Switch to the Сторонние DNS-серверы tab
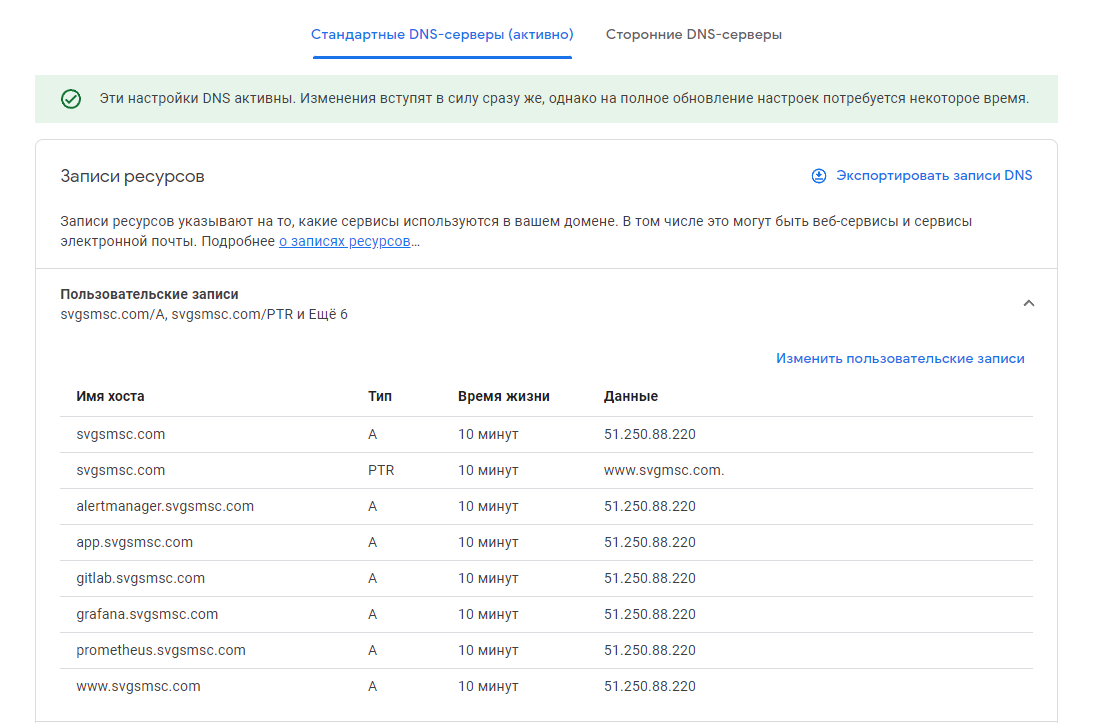This screenshot has height=723, width=1098. coord(694,33)
